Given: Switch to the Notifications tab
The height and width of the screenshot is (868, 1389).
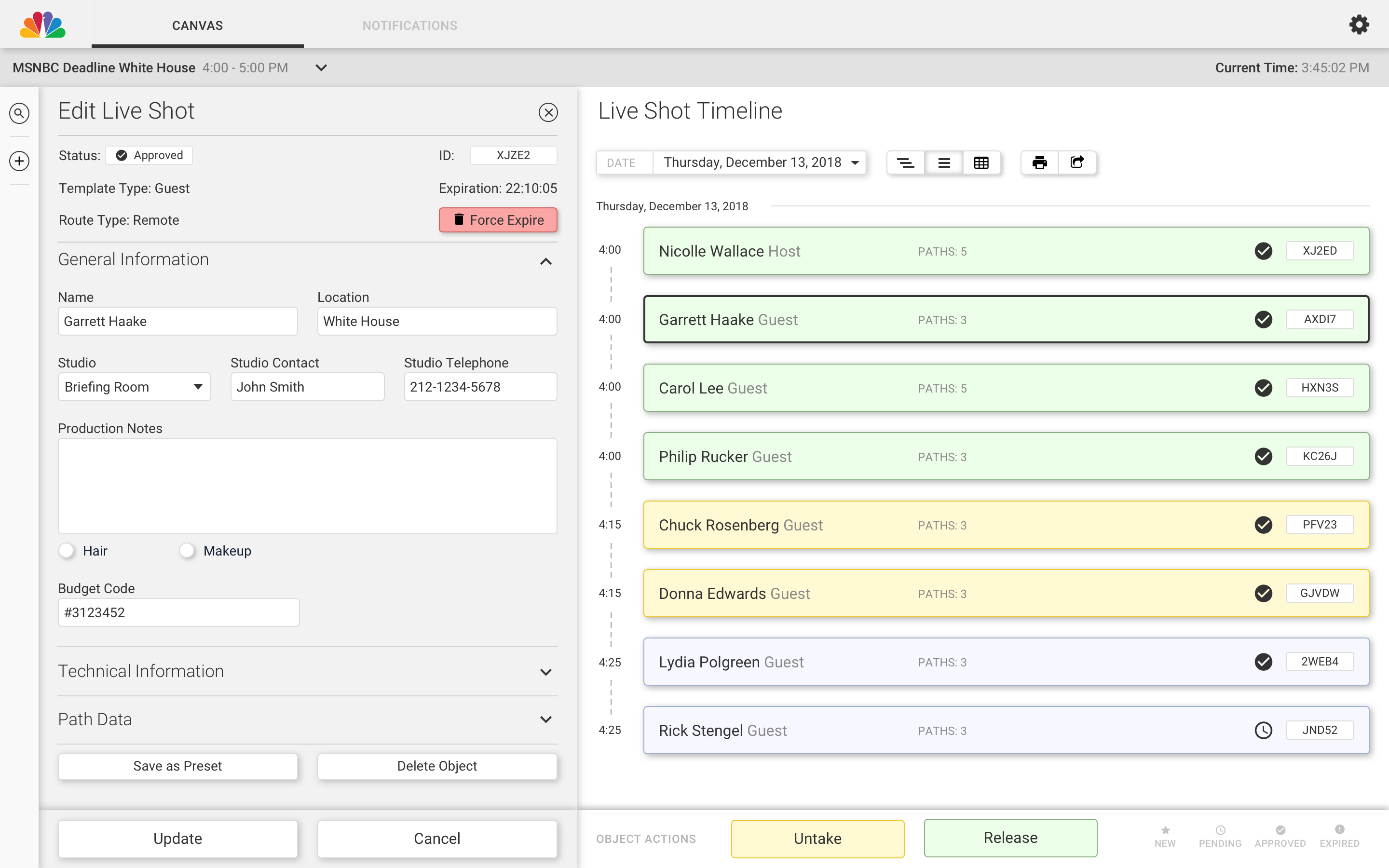Looking at the screenshot, I should tap(409, 25).
